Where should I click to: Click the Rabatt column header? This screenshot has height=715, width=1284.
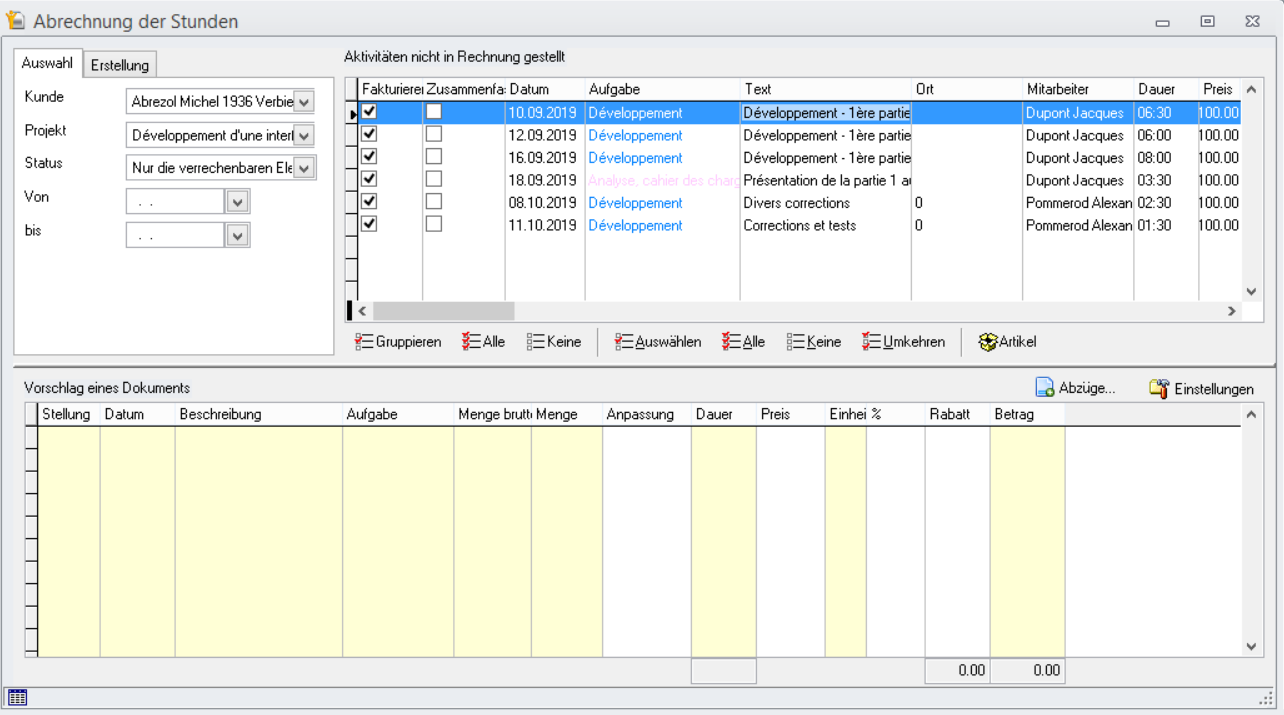(957, 414)
